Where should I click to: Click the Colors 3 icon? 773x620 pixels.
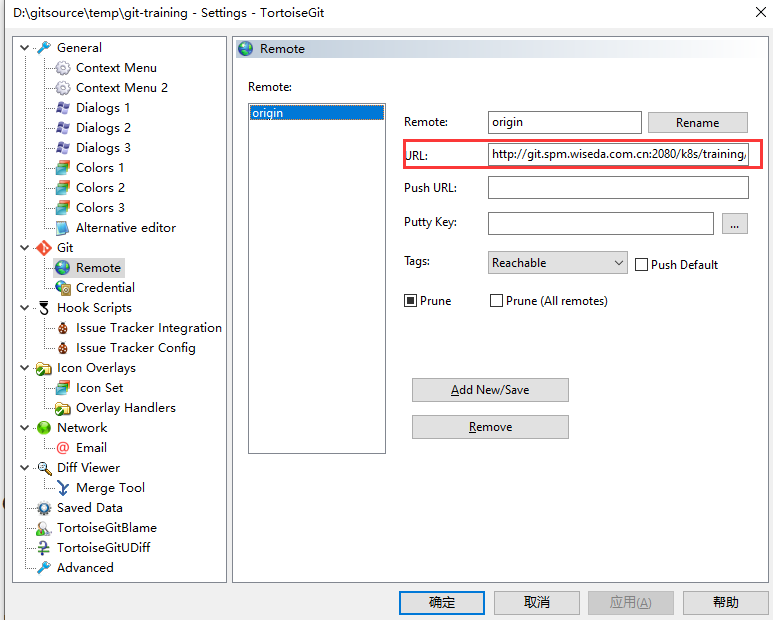coord(63,208)
